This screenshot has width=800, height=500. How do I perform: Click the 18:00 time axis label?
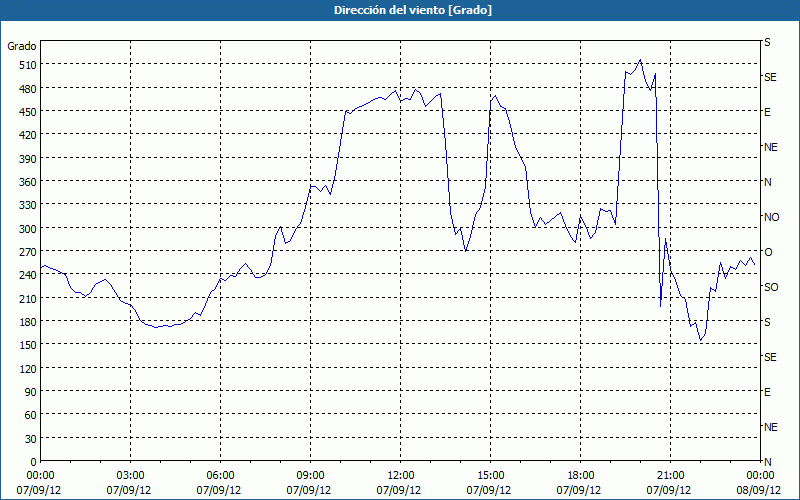581,476
